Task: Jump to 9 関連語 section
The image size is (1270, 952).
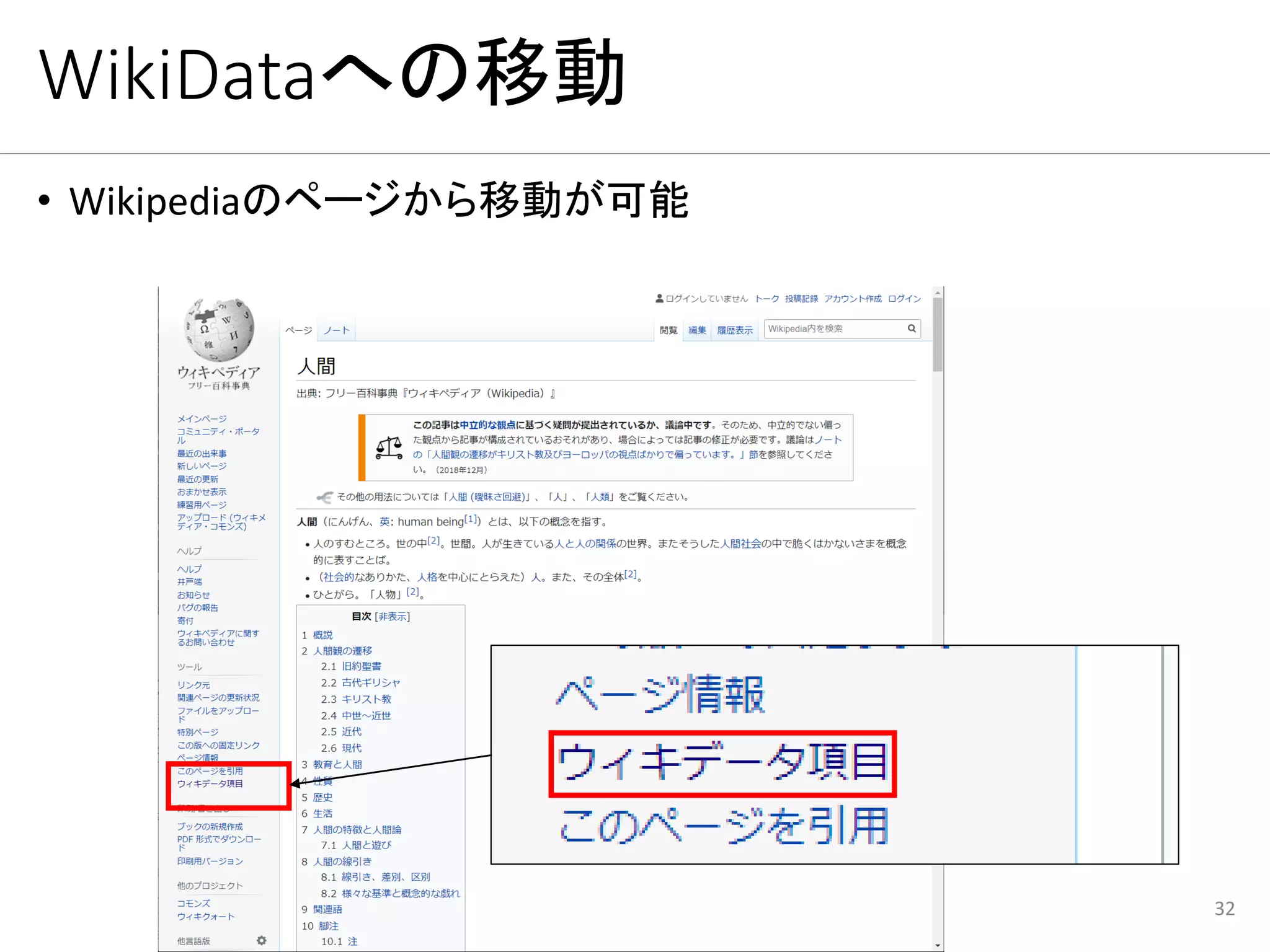Action: pos(328,909)
